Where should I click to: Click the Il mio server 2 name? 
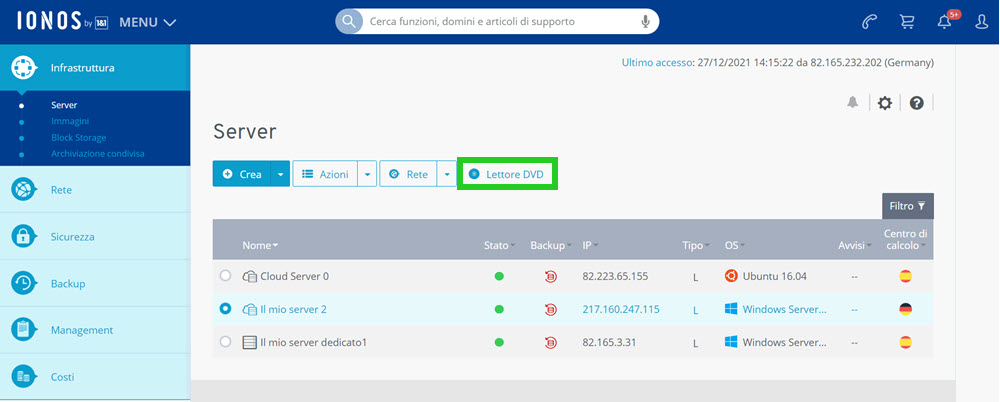(293, 309)
